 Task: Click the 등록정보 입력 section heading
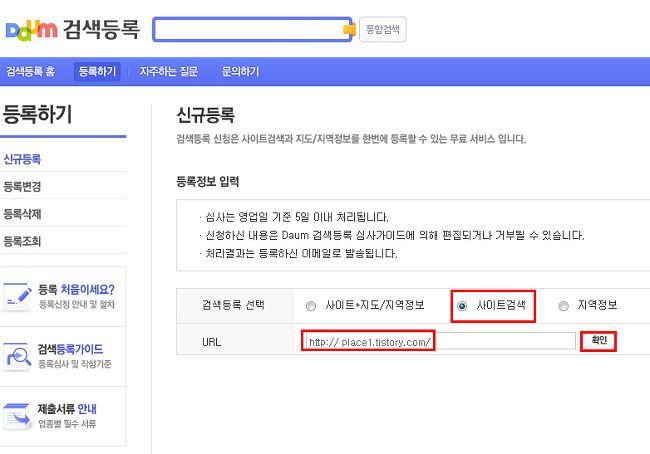(x=208, y=181)
